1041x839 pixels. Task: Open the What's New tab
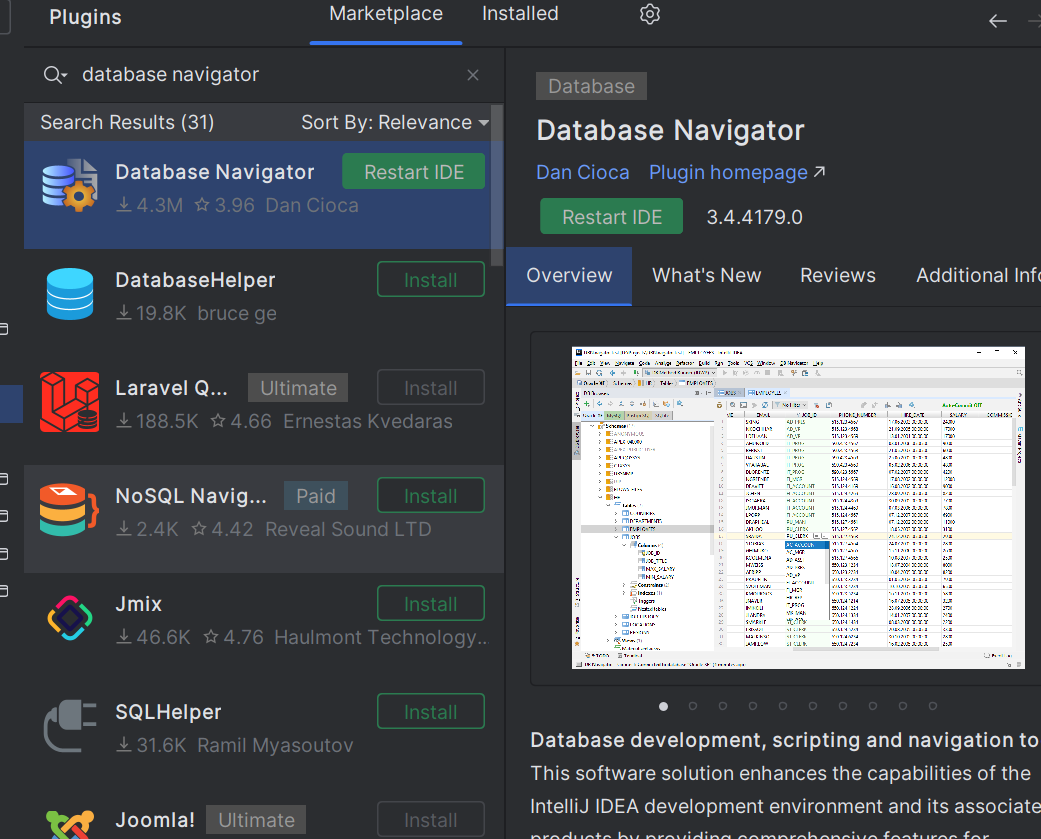pos(706,275)
